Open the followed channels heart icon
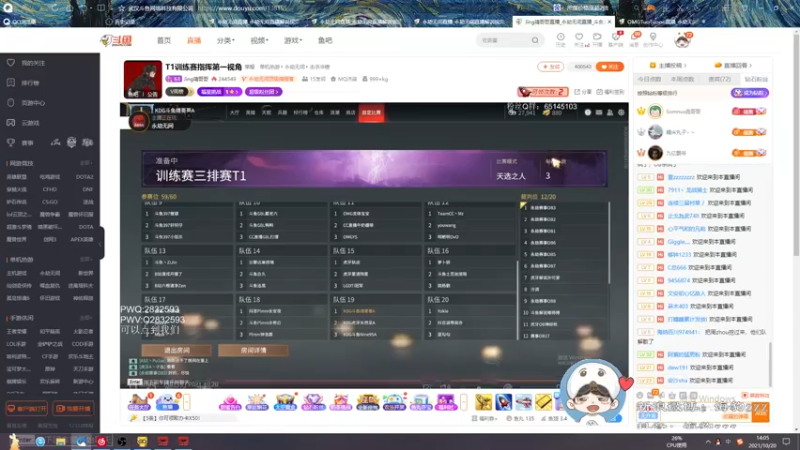The width and height of the screenshot is (800, 450). click(x=579, y=39)
